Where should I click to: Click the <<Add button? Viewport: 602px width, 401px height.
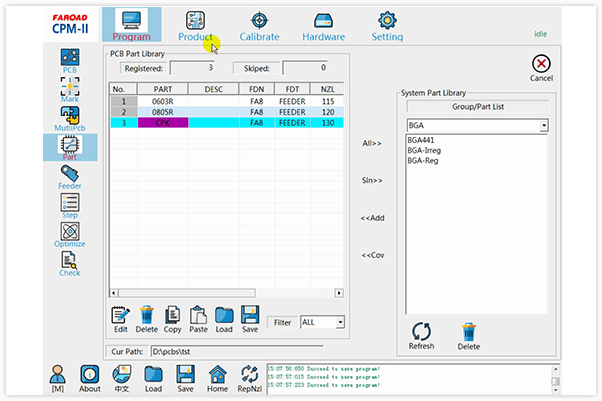372,218
